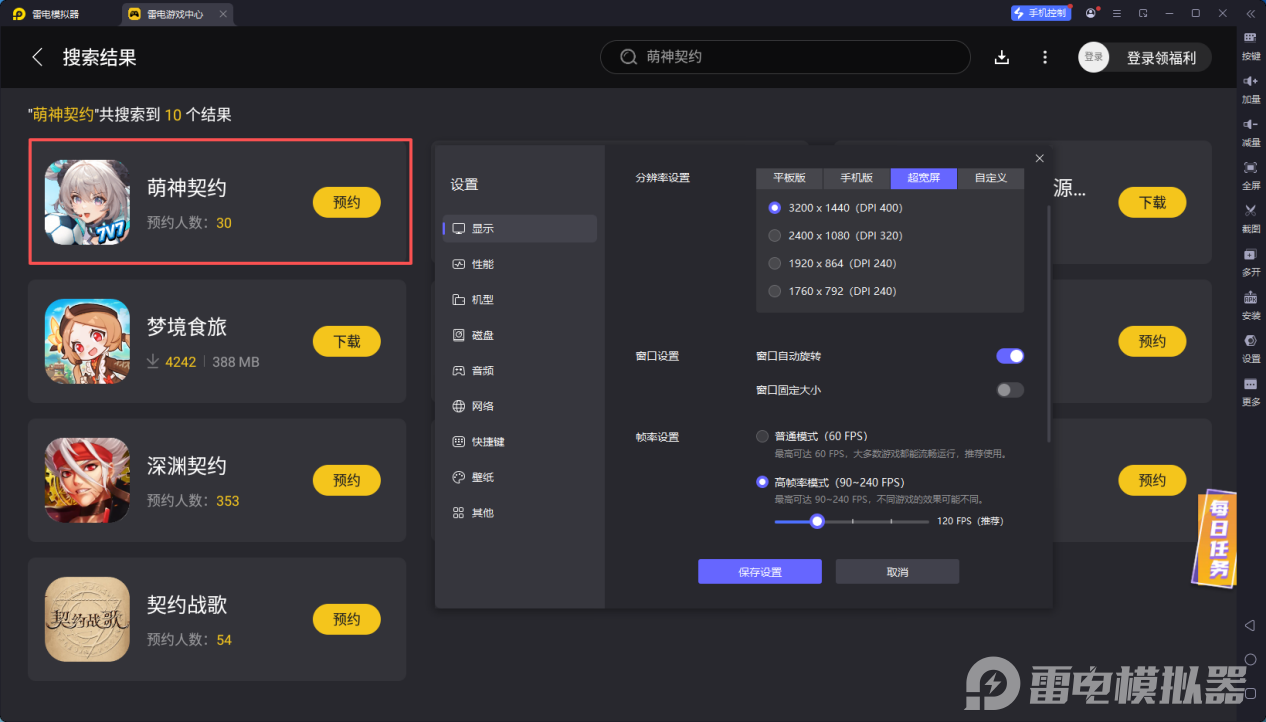Screen dimensions: 1266x722
Task: Click the blue 手机控制 button
Action: pos(1040,13)
